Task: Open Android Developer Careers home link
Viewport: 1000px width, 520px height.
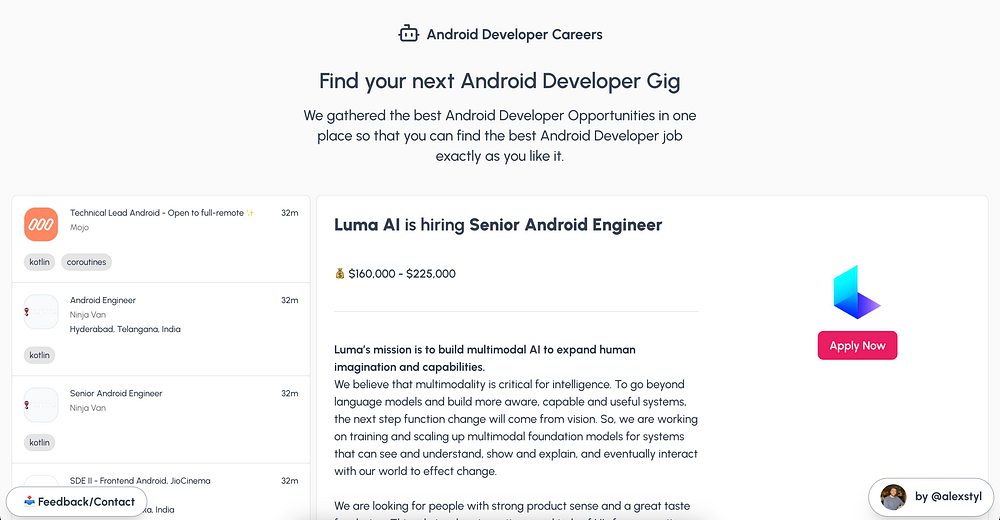Action: 514,34
